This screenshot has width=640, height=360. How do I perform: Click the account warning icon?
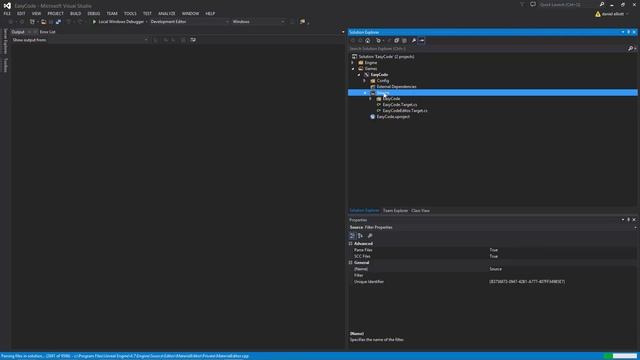pos(598,14)
